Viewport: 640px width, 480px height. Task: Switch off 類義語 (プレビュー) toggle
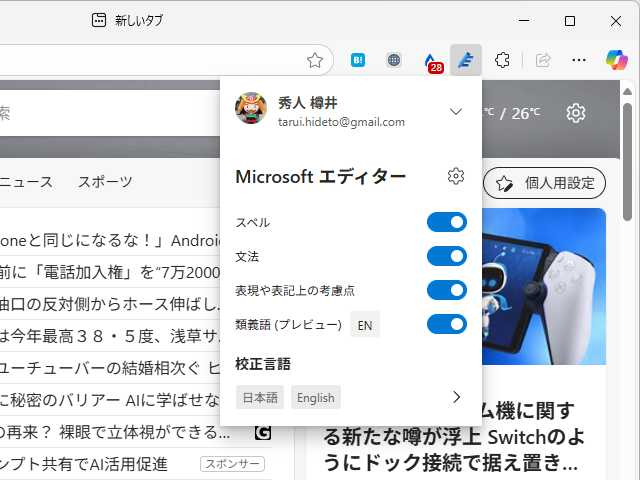pyautogui.click(x=447, y=324)
